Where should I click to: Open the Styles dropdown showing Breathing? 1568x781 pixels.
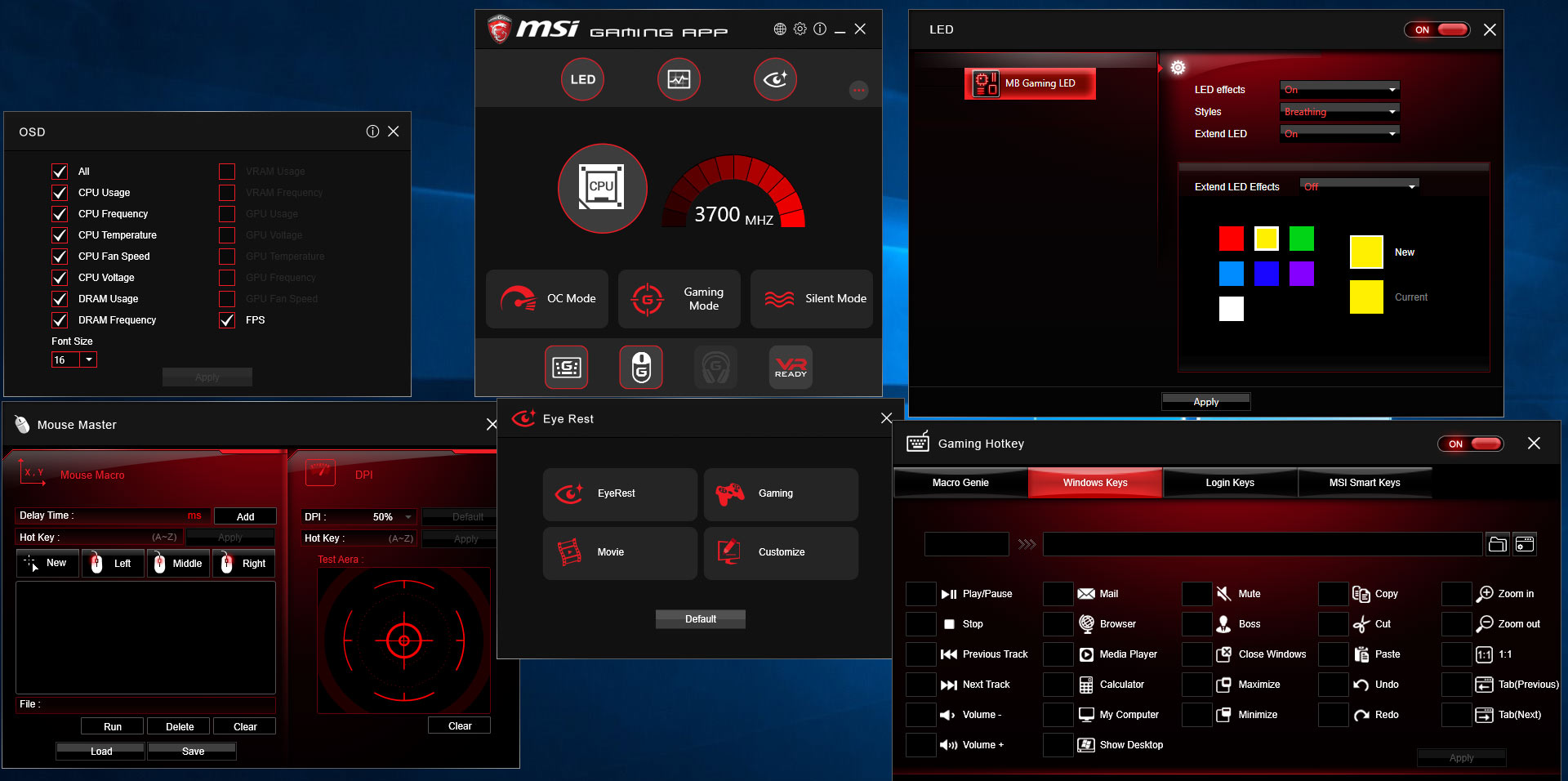pos(1340,111)
